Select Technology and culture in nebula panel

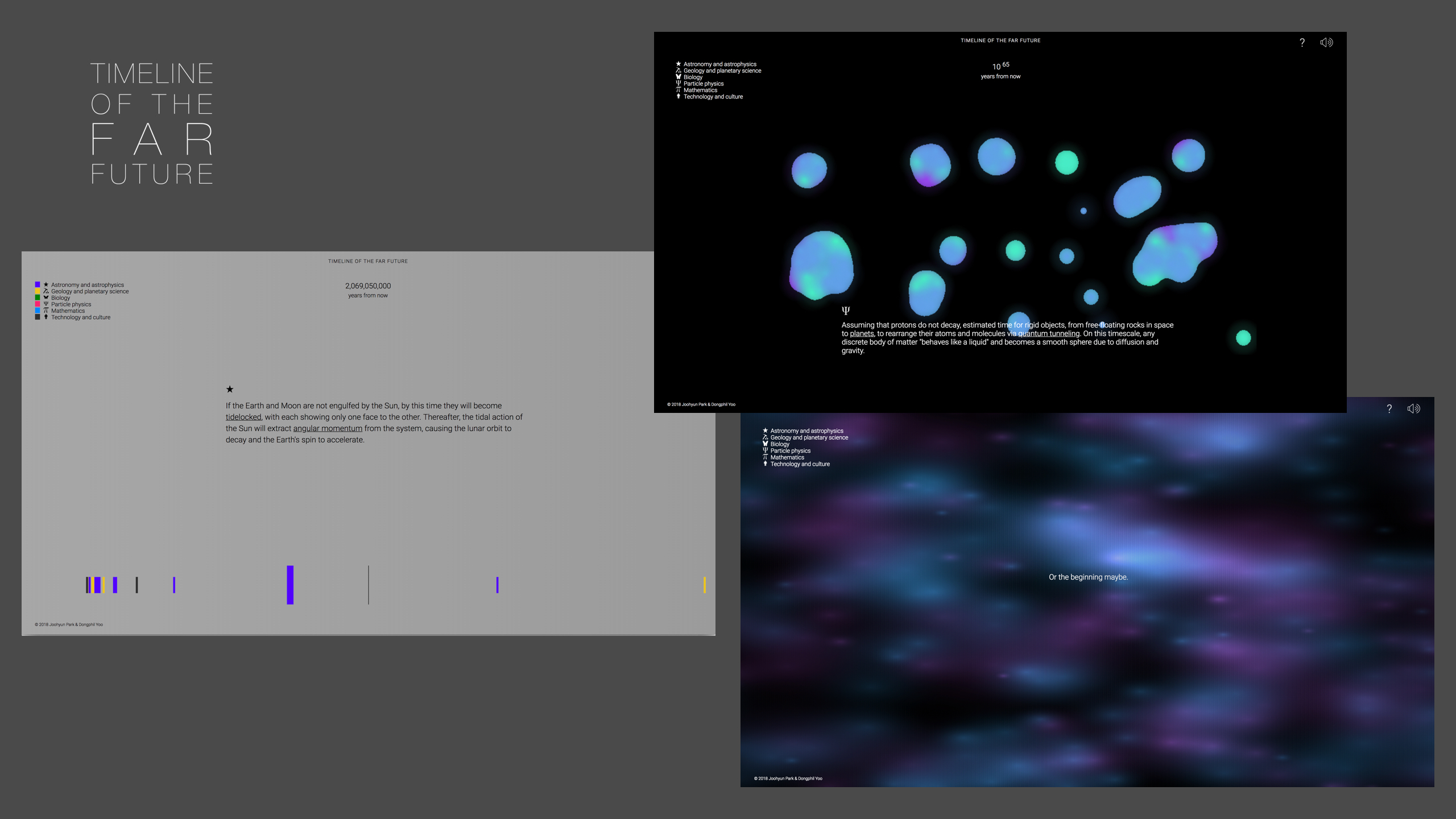click(x=800, y=464)
